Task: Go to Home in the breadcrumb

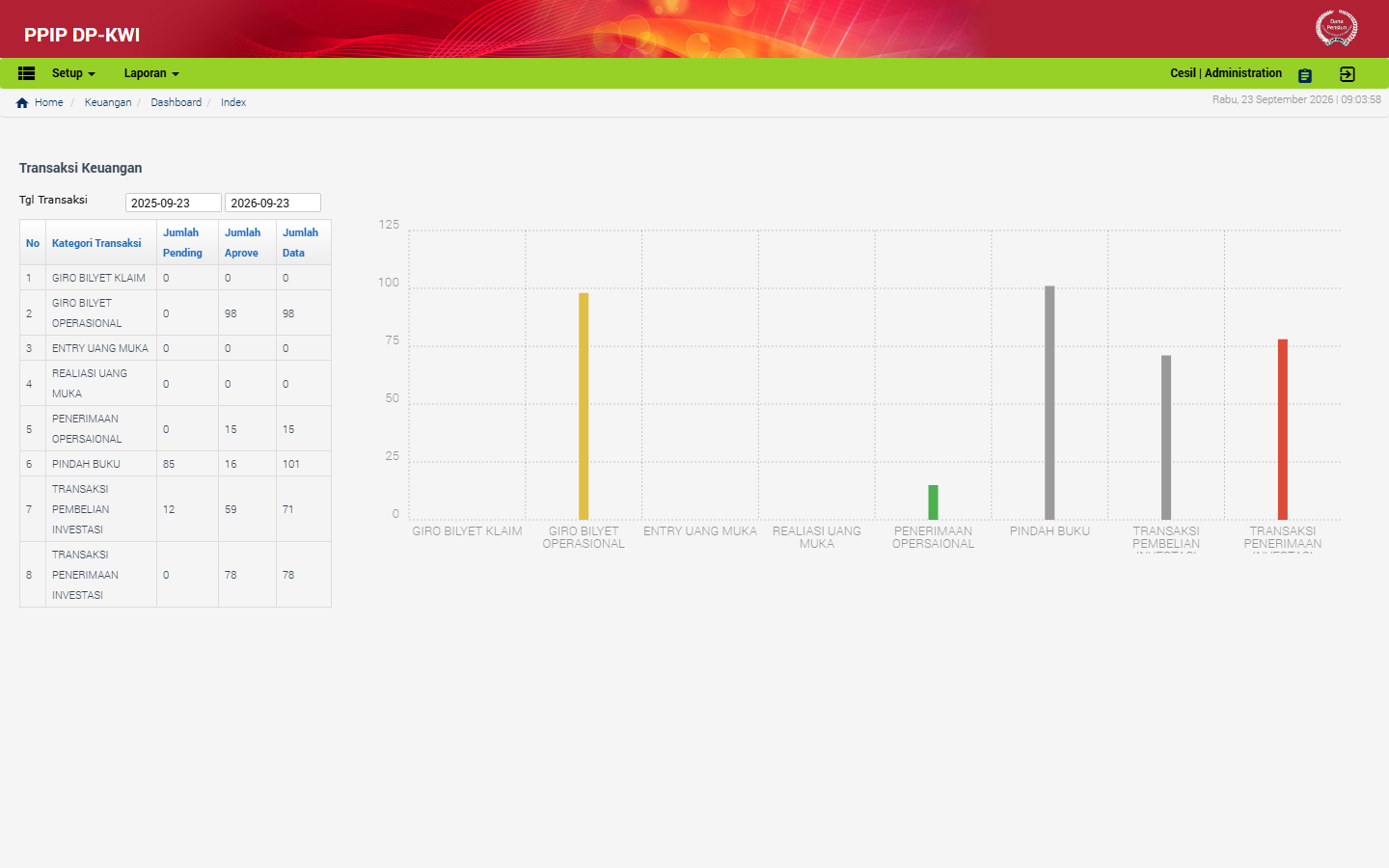Action: tap(49, 102)
